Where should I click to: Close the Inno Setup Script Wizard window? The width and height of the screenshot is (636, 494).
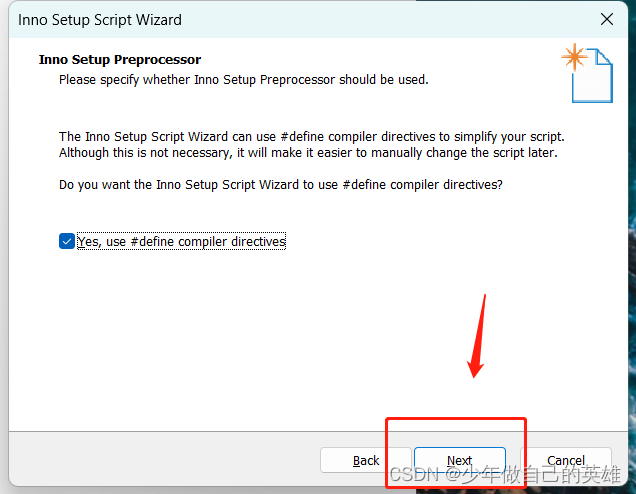tap(607, 19)
